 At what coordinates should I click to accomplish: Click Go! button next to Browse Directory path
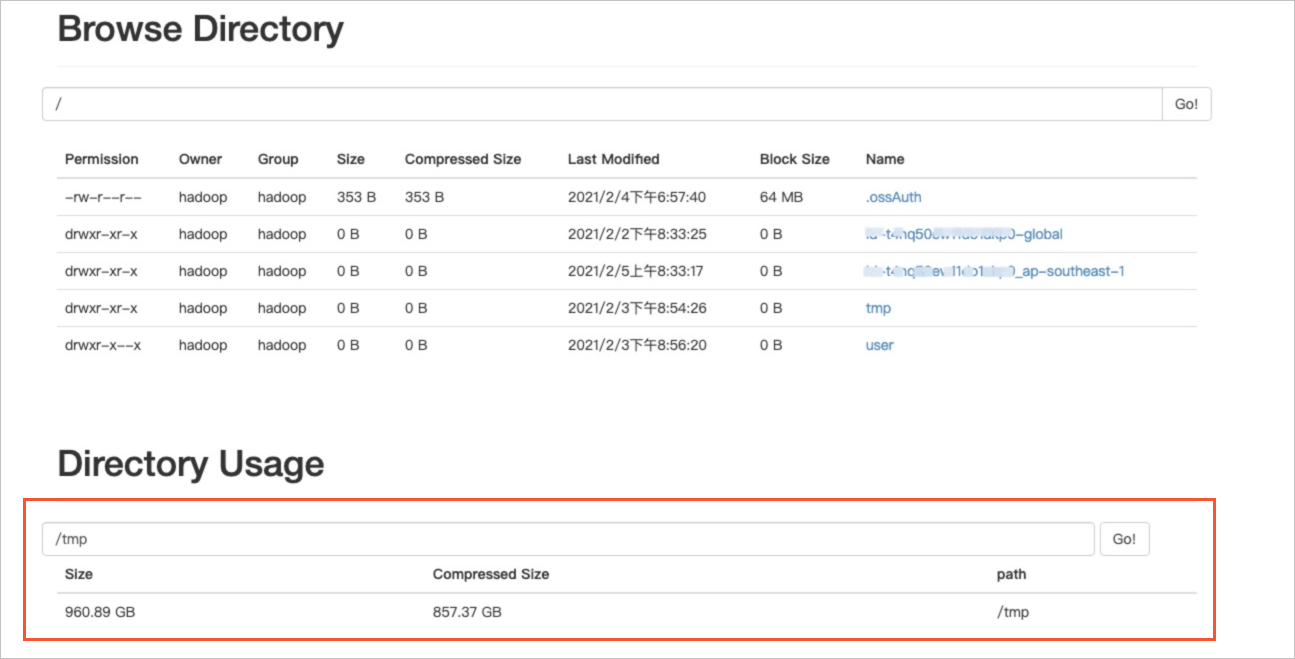click(x=1186, y=104)
